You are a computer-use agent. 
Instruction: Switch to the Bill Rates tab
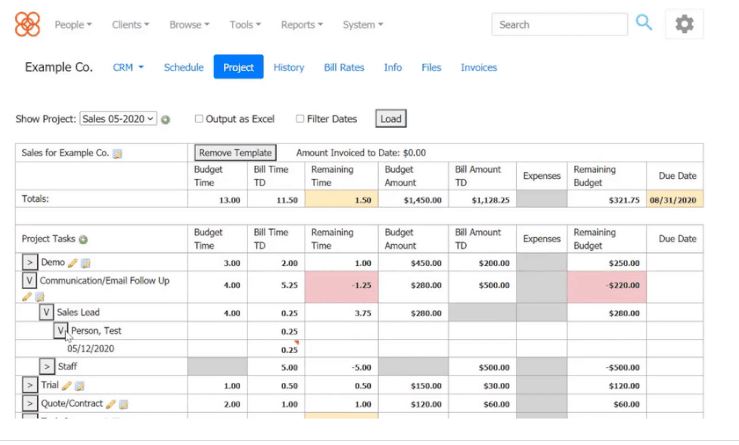[x=344, y=67]
